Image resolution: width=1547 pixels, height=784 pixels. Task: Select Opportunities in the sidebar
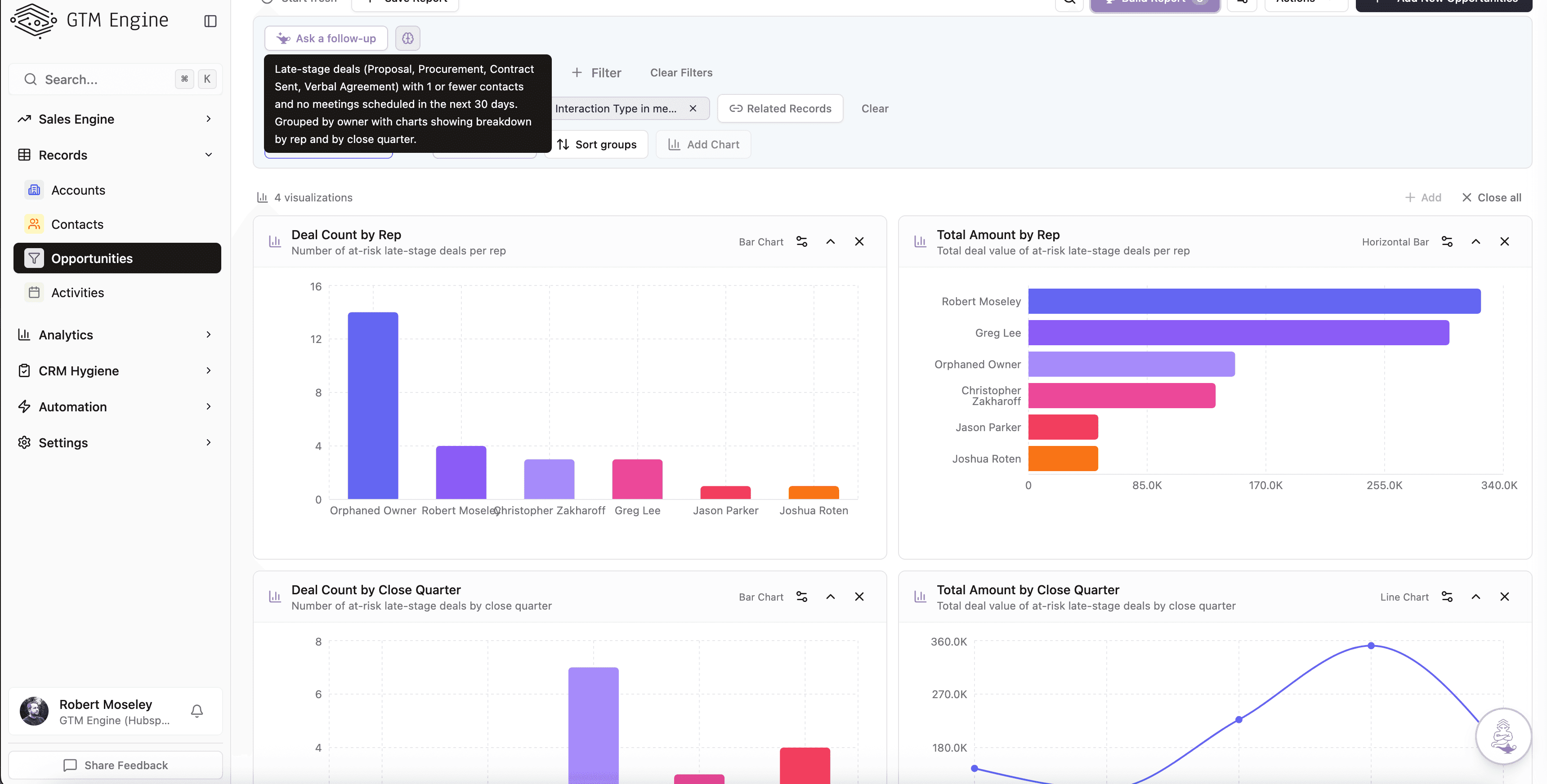coord(117,258)
